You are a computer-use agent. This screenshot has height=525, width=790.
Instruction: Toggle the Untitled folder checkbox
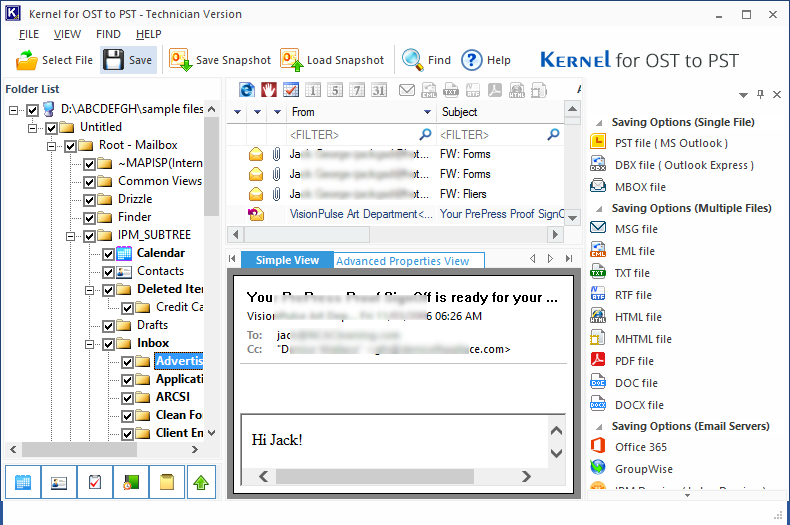coord(51,128)
